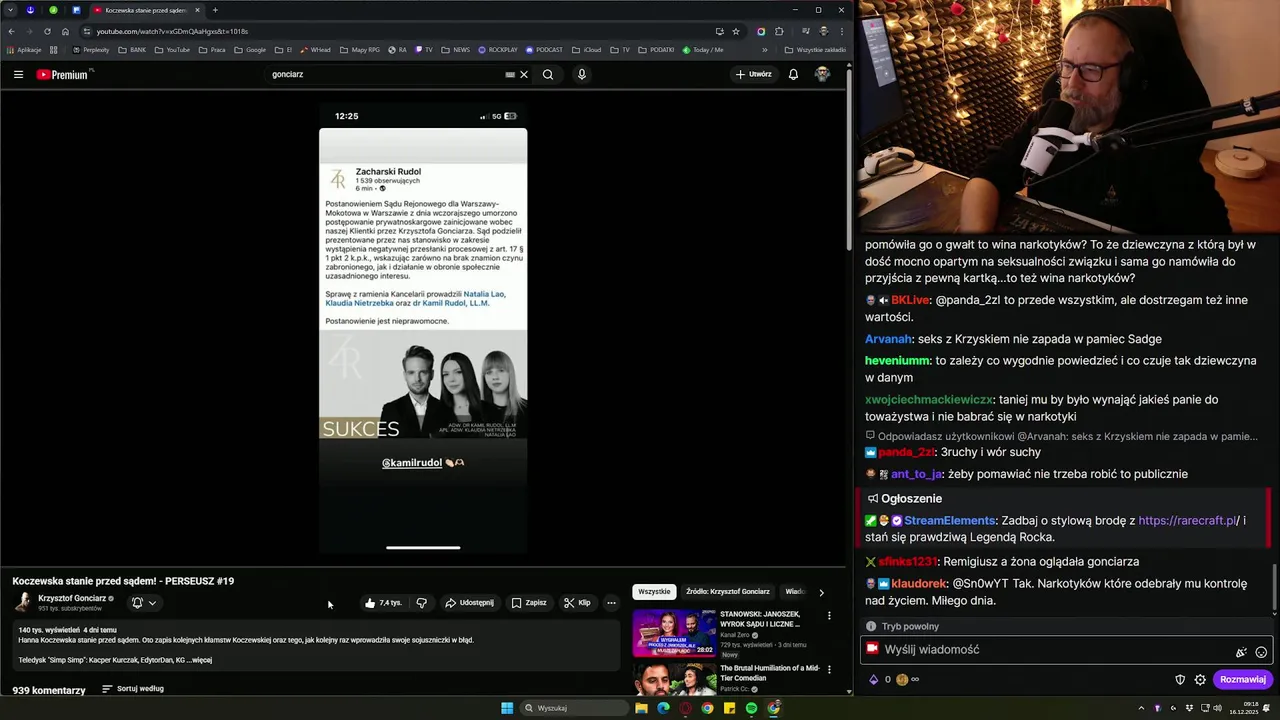
Task: Reload the page with refresh icon
Action: [x=47, y=31]
